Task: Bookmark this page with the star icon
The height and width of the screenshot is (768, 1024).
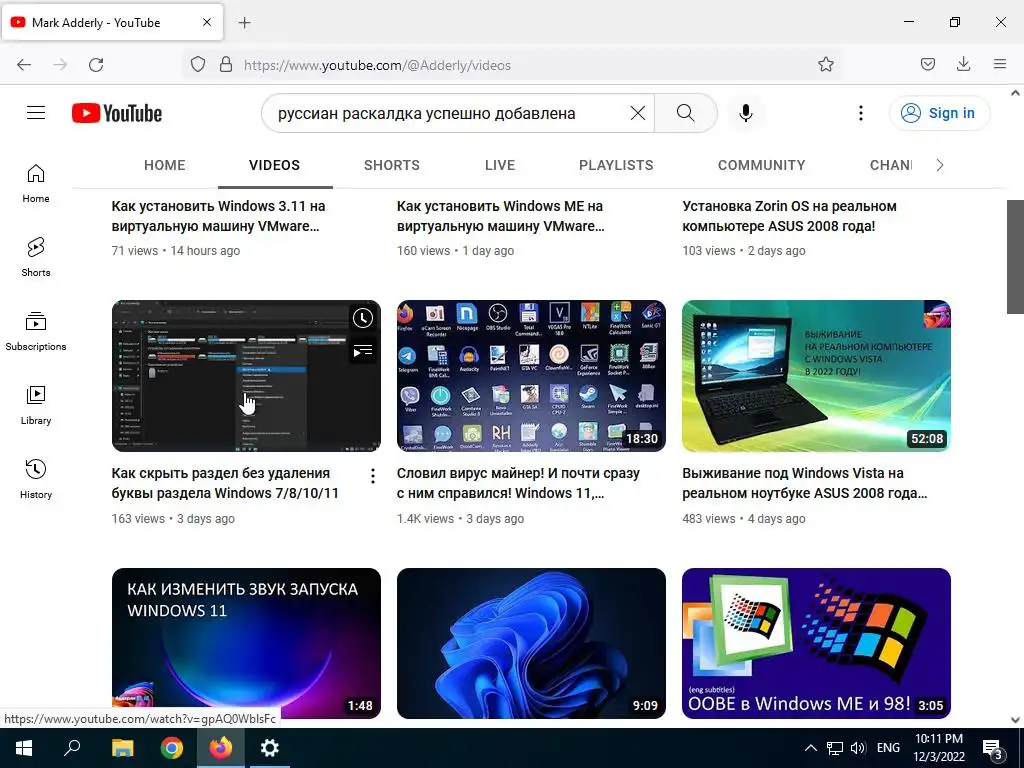Action: (826, 65)
